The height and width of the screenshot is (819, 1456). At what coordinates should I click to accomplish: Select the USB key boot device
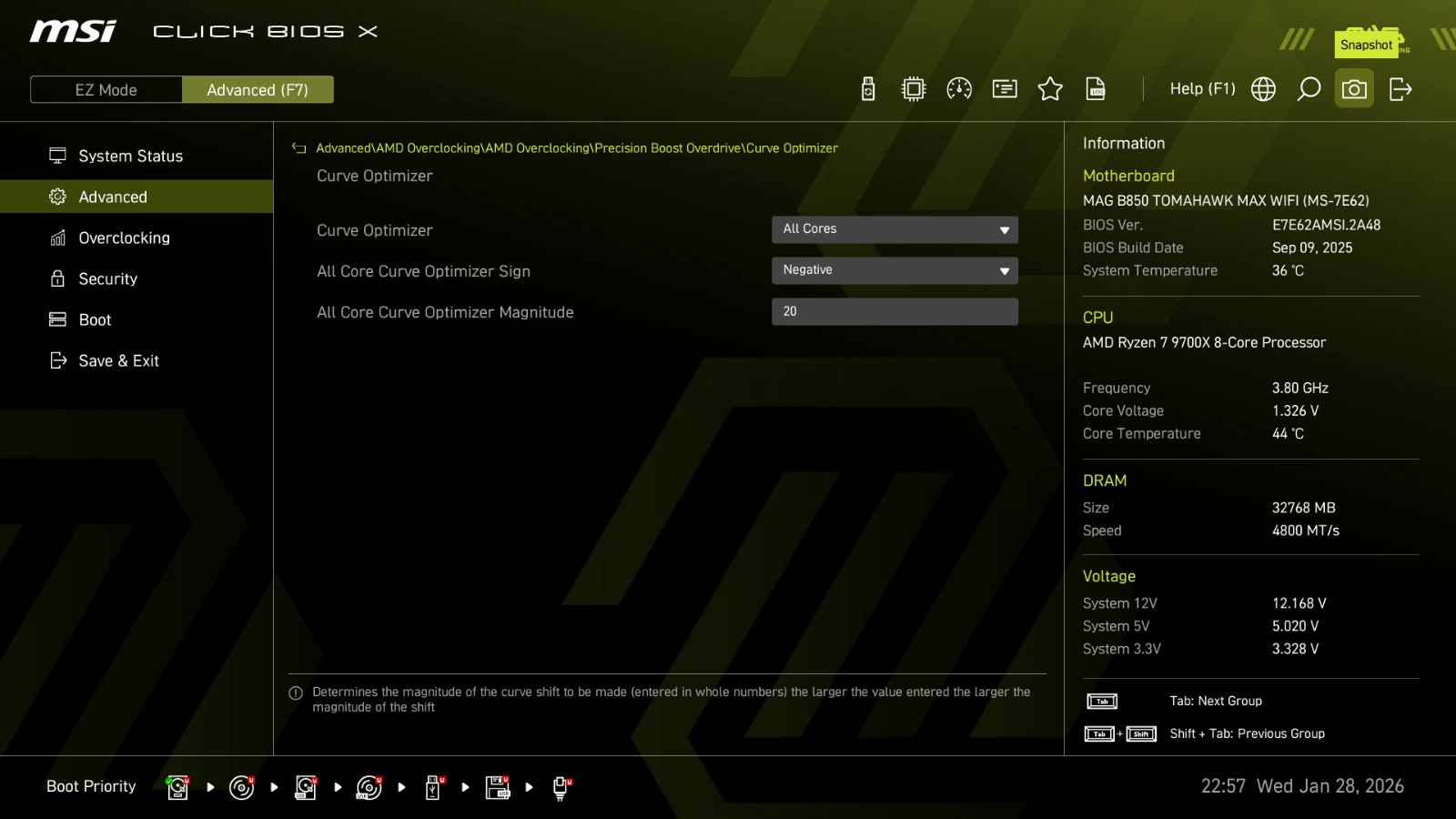click(434, 787)
